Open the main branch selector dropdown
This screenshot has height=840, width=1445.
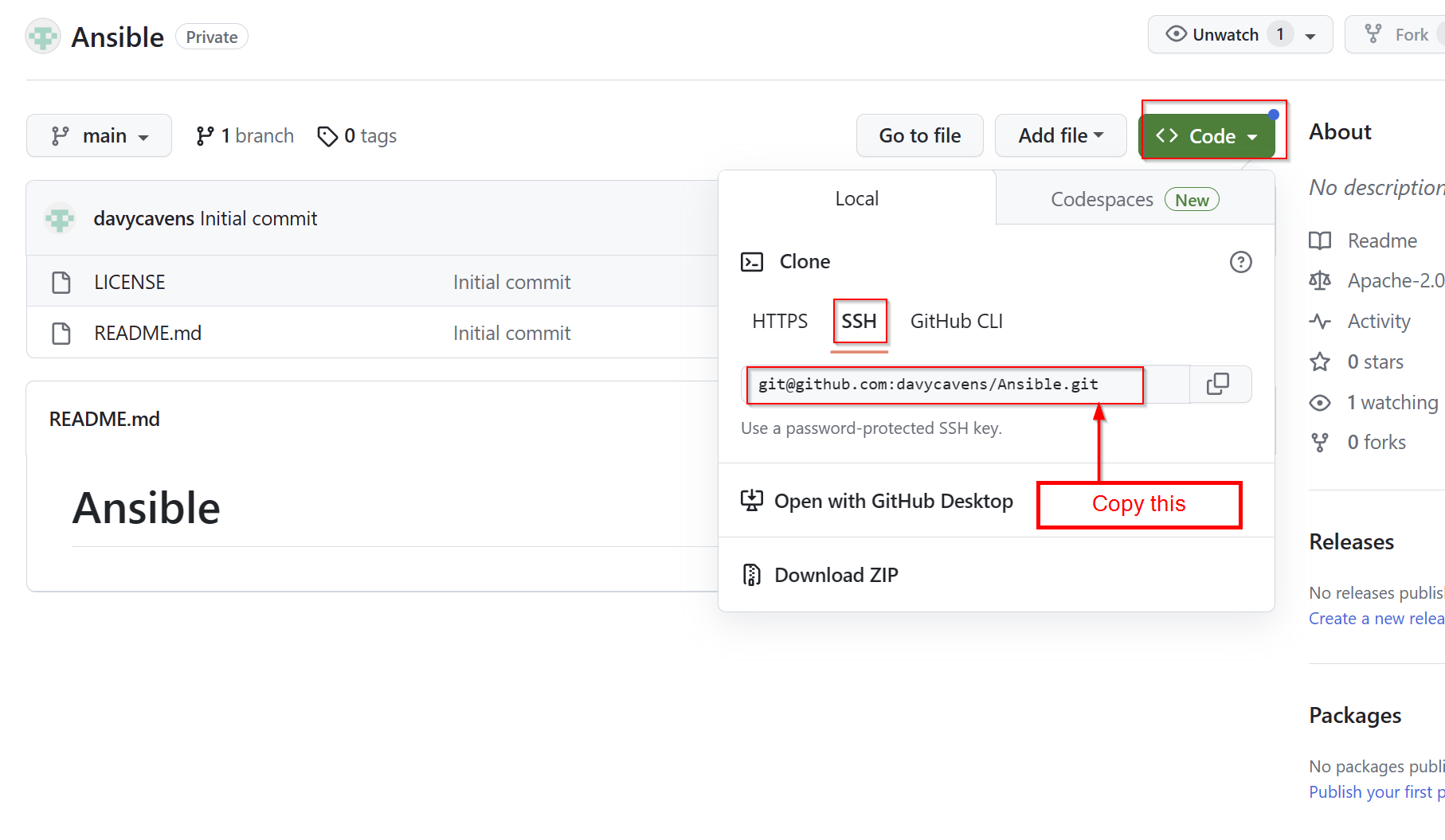[99, 135]
